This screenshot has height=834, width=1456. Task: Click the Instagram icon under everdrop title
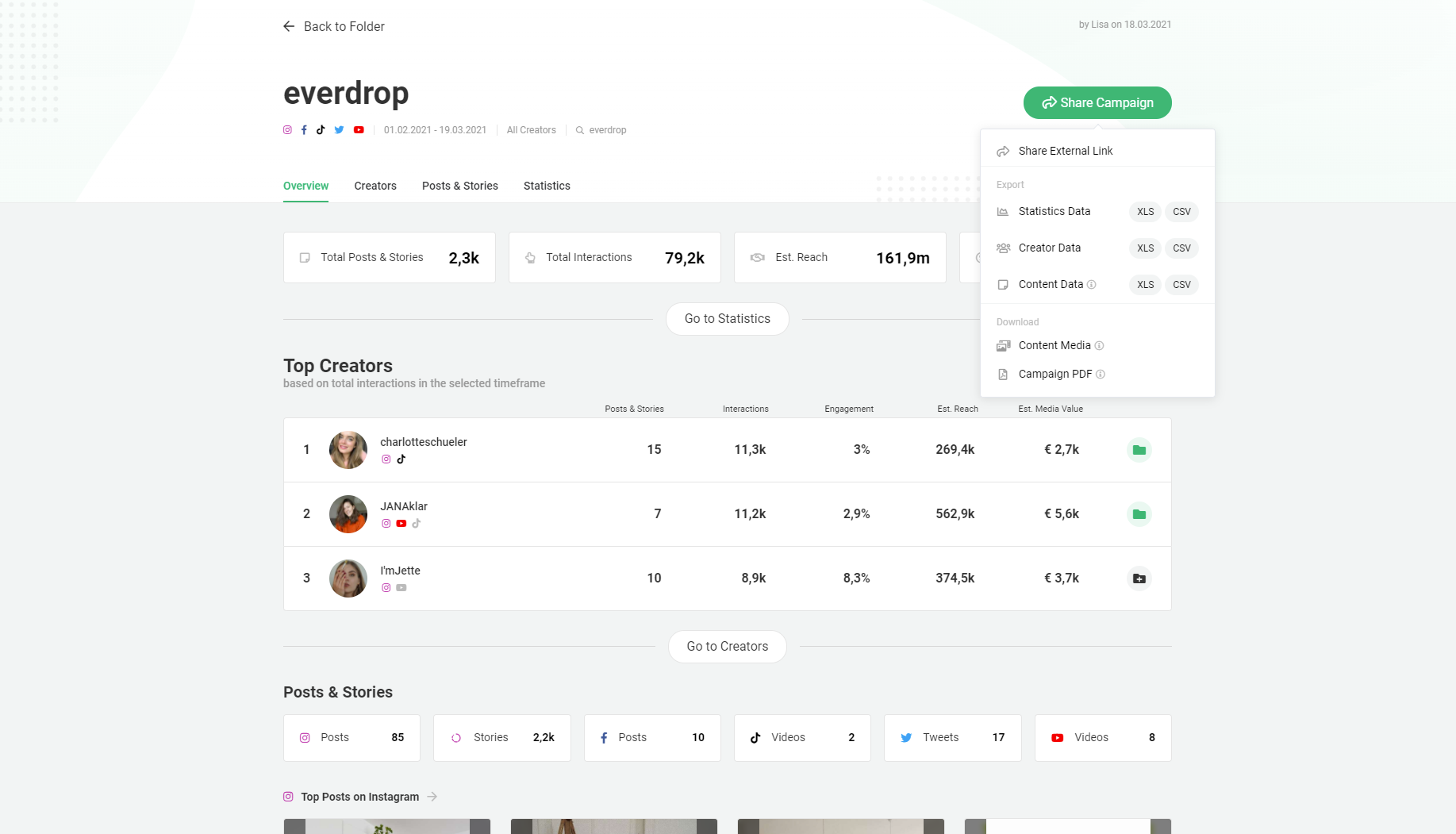tap(287, 130)
